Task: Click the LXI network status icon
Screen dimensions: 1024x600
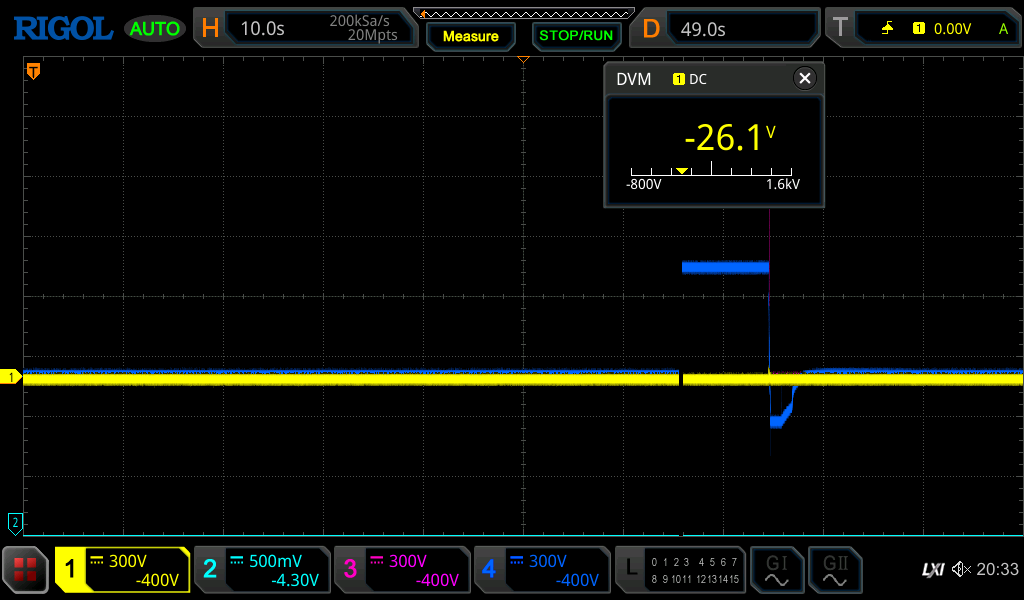Action: click(x=932, y=570)
